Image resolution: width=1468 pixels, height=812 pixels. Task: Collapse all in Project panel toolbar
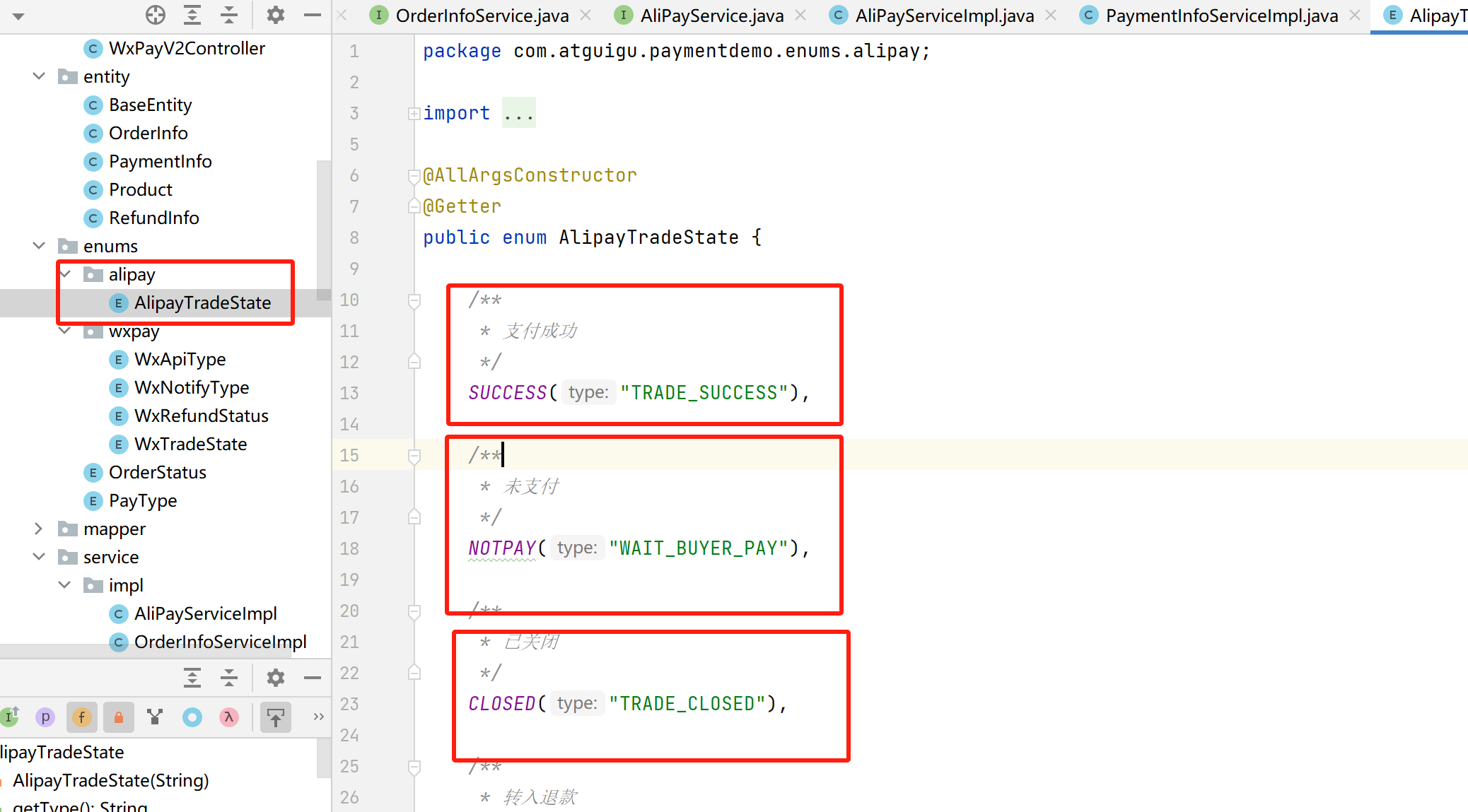229,15
